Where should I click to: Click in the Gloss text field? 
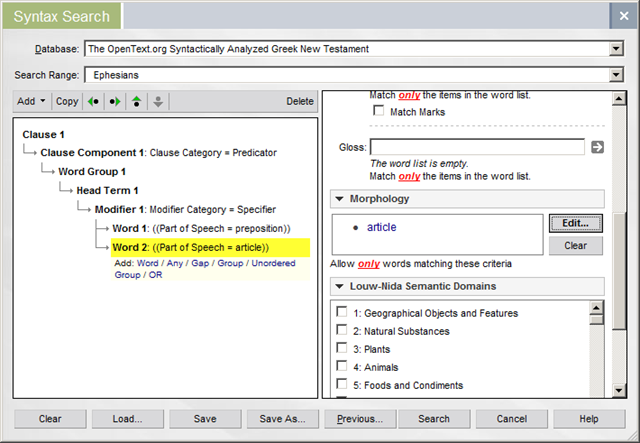(477, 147)
